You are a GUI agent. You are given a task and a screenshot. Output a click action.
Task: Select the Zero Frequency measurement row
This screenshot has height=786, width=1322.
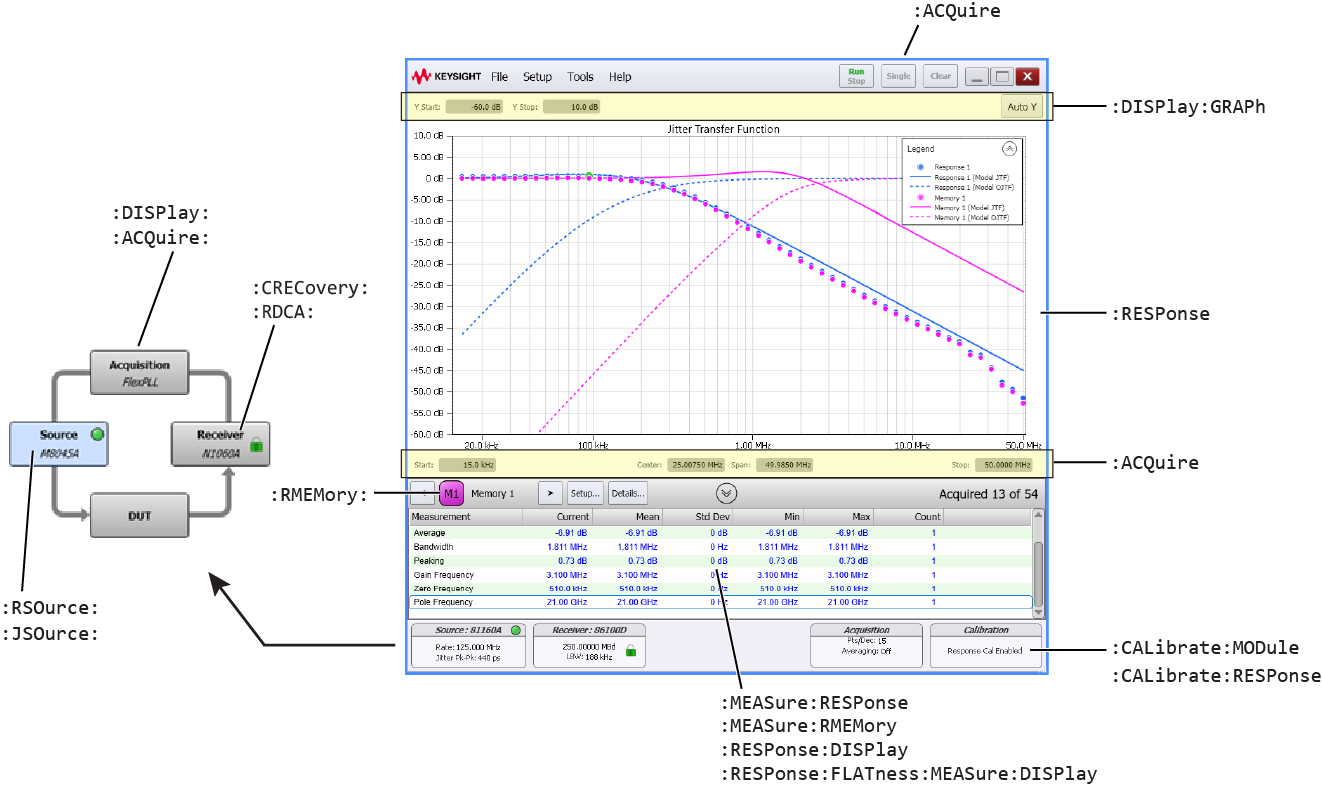[720, 589]
